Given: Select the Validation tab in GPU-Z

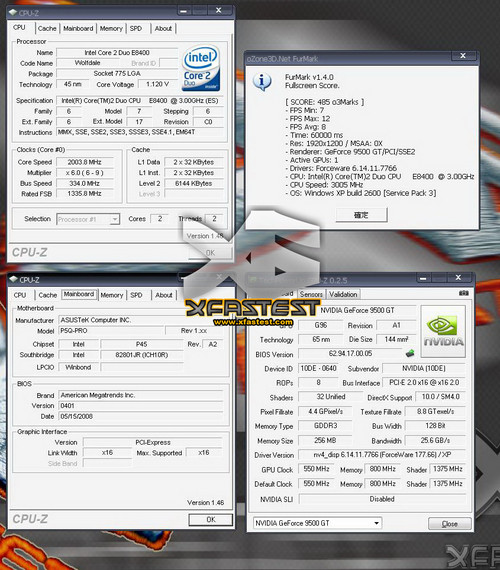Looking at the screenshot, I should coord(343,294).
